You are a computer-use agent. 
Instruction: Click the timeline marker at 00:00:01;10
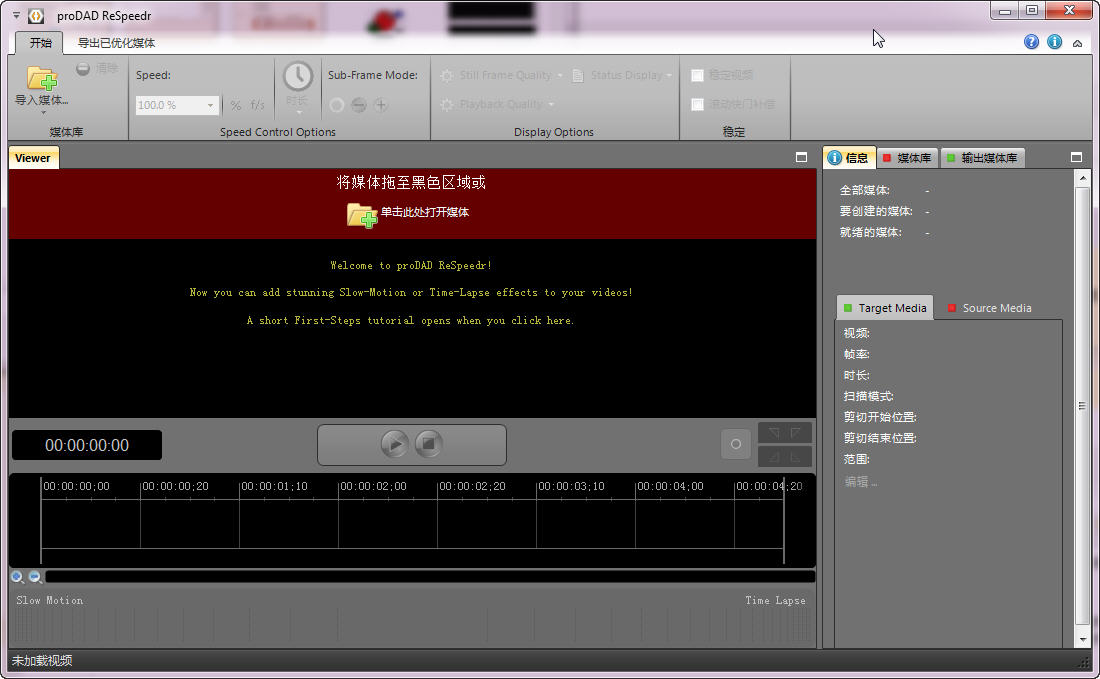tap(274, 487)
